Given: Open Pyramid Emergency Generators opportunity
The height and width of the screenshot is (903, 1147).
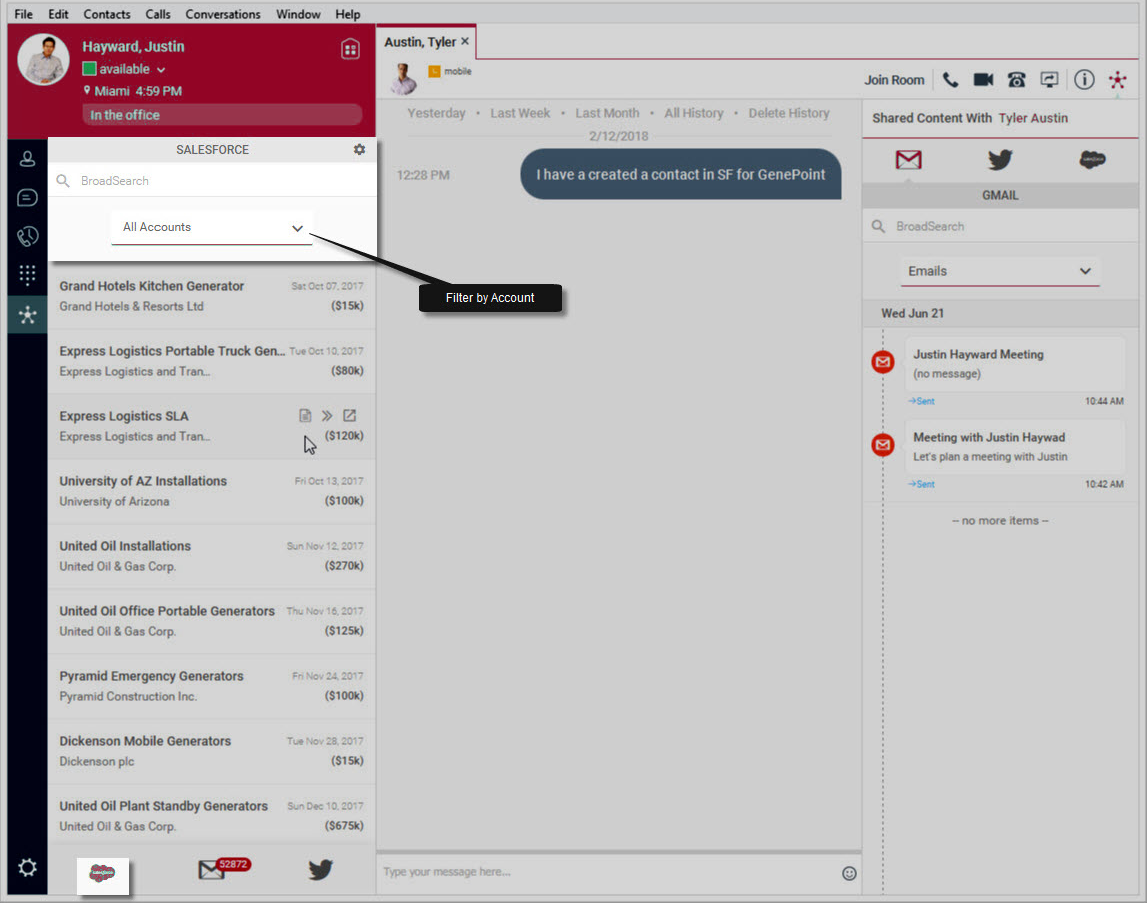Looking at the screenshot, I should click(211, 686).
